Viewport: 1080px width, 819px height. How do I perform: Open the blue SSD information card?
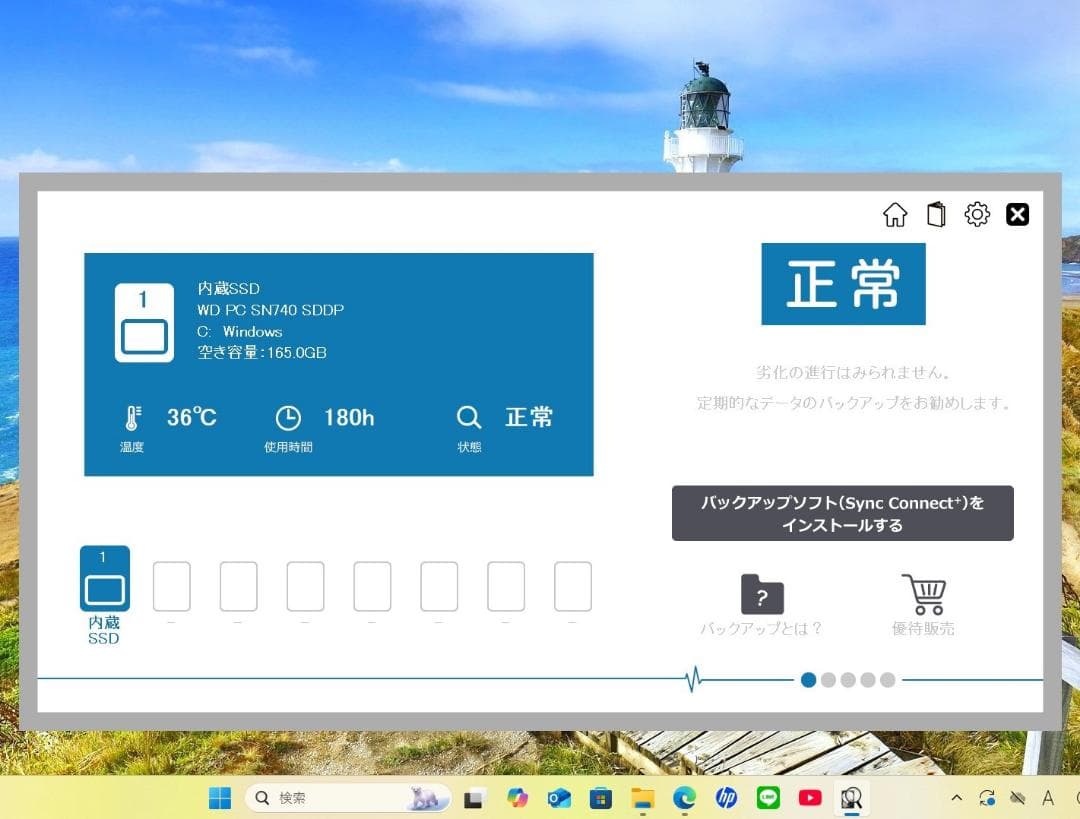pos(339,364)
